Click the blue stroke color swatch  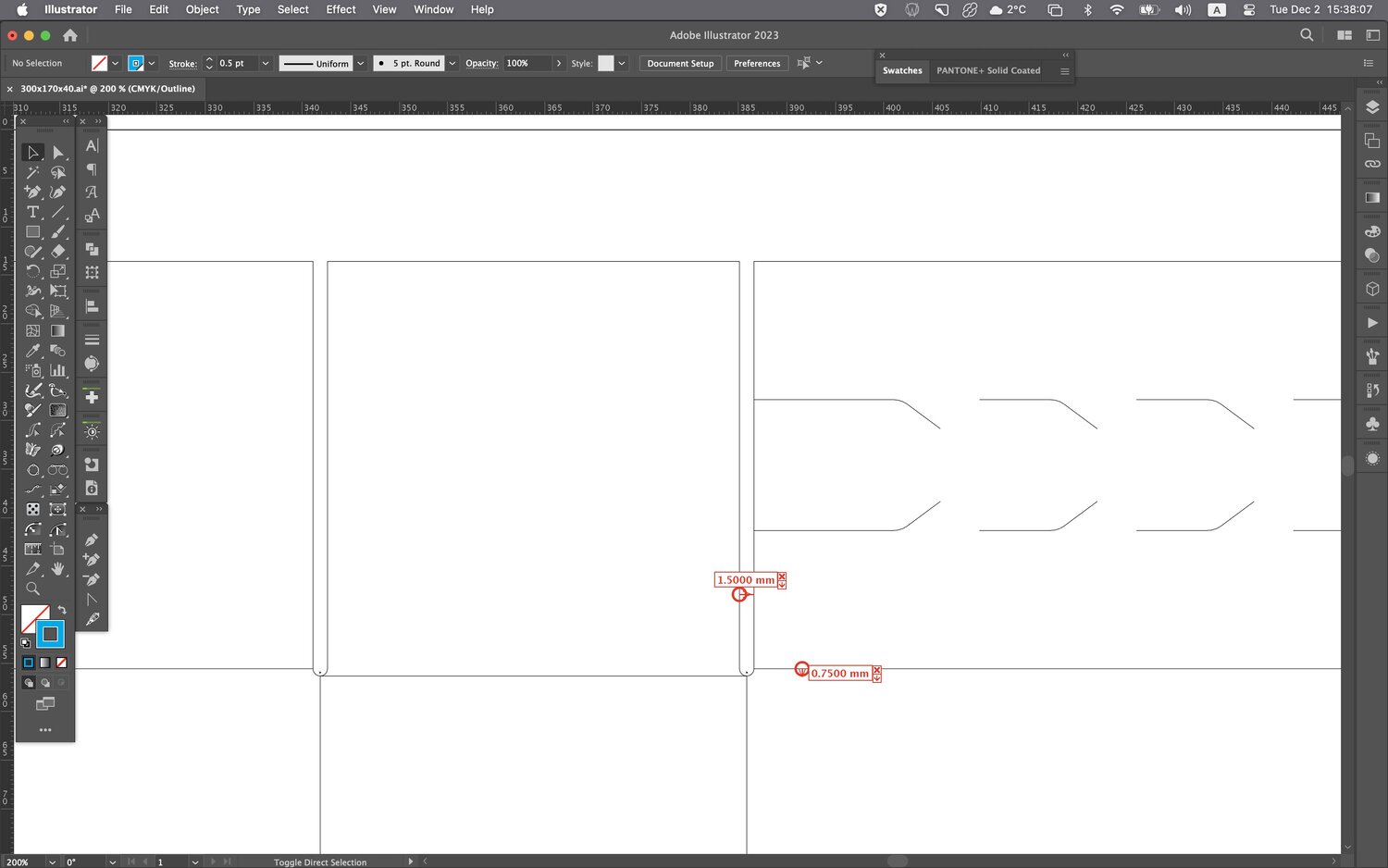point(136,64)
